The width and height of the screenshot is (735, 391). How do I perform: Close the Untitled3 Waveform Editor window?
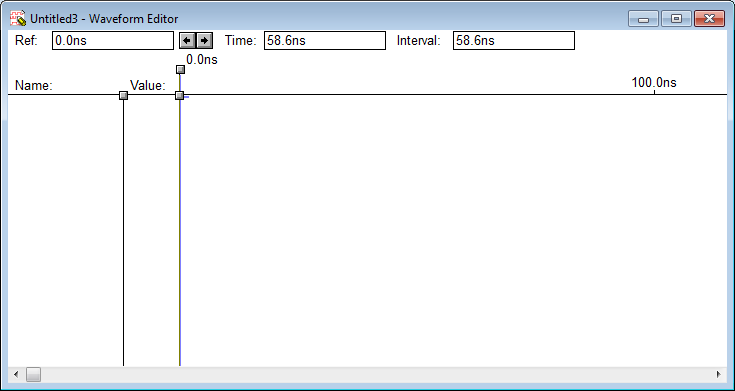coord(710,19)
